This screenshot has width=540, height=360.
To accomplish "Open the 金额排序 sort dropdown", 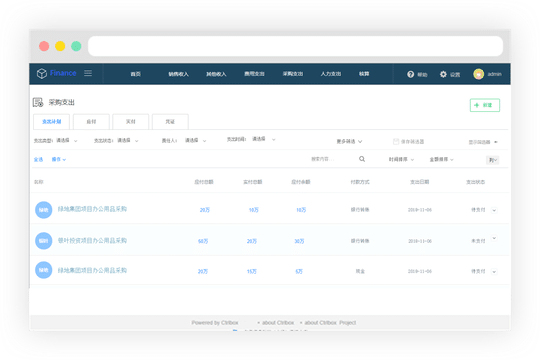I will coord(442,160).
